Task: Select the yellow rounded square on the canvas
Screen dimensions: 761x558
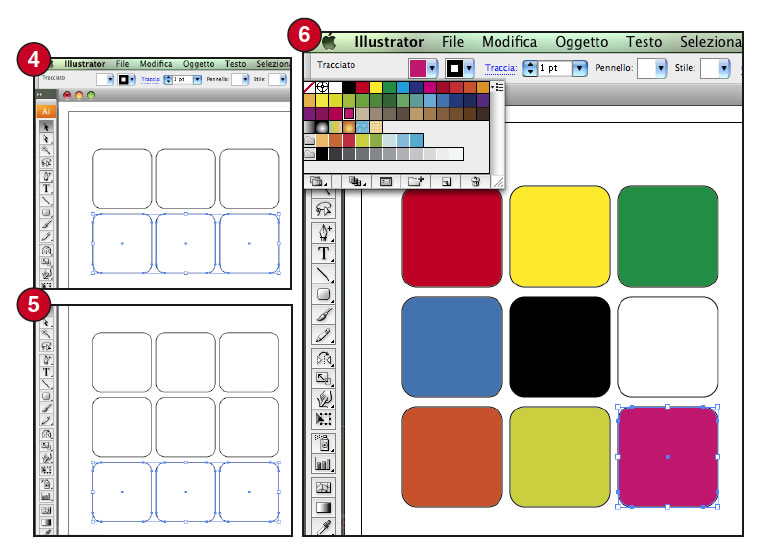Action: click(560, 236)
